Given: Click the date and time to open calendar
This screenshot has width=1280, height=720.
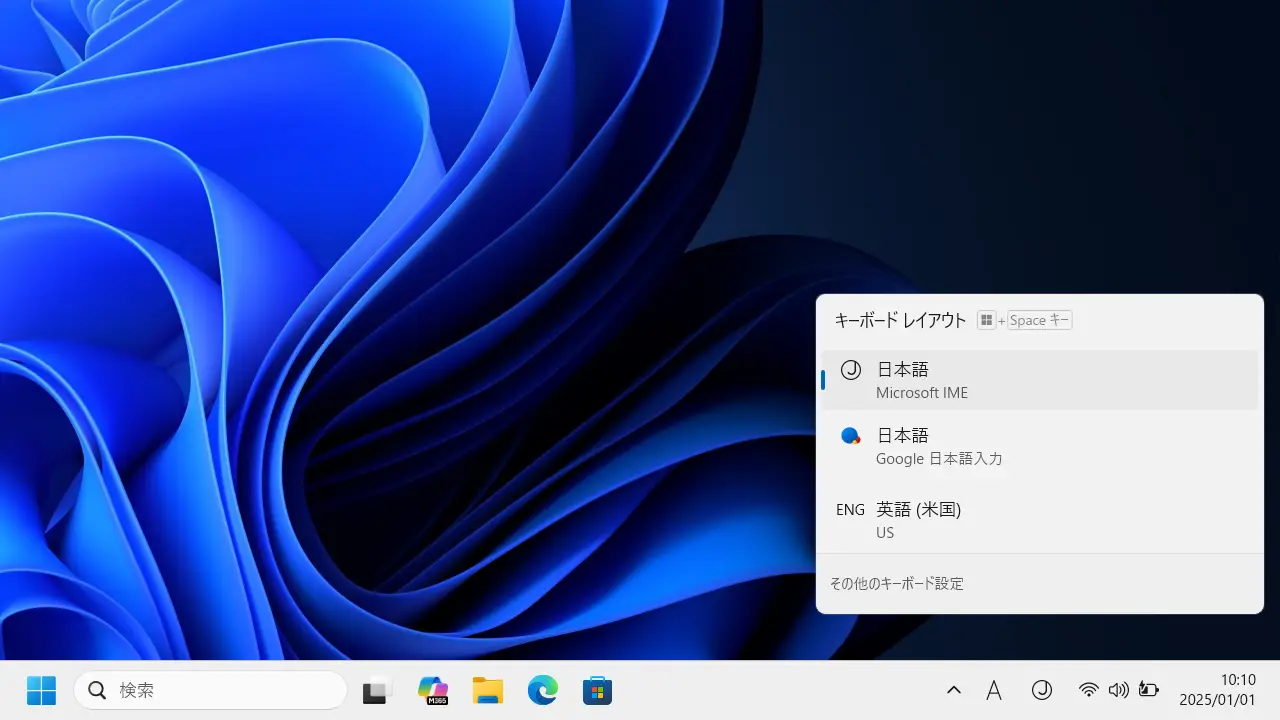Looking at the screenshot, I should pos(1224,690).
